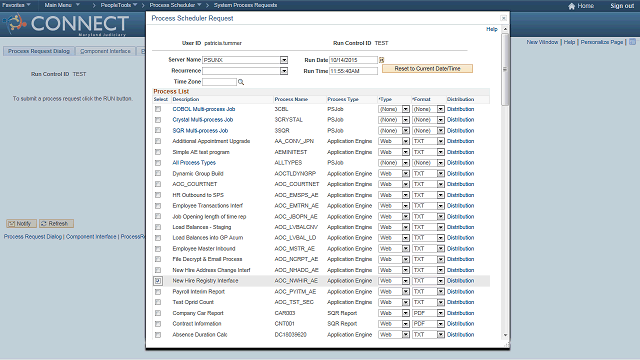Image resolution: width=640 pixels, height=360 pixels.
Task: Click scrollbar down arrow in the dialog
Action: [505, 335]
